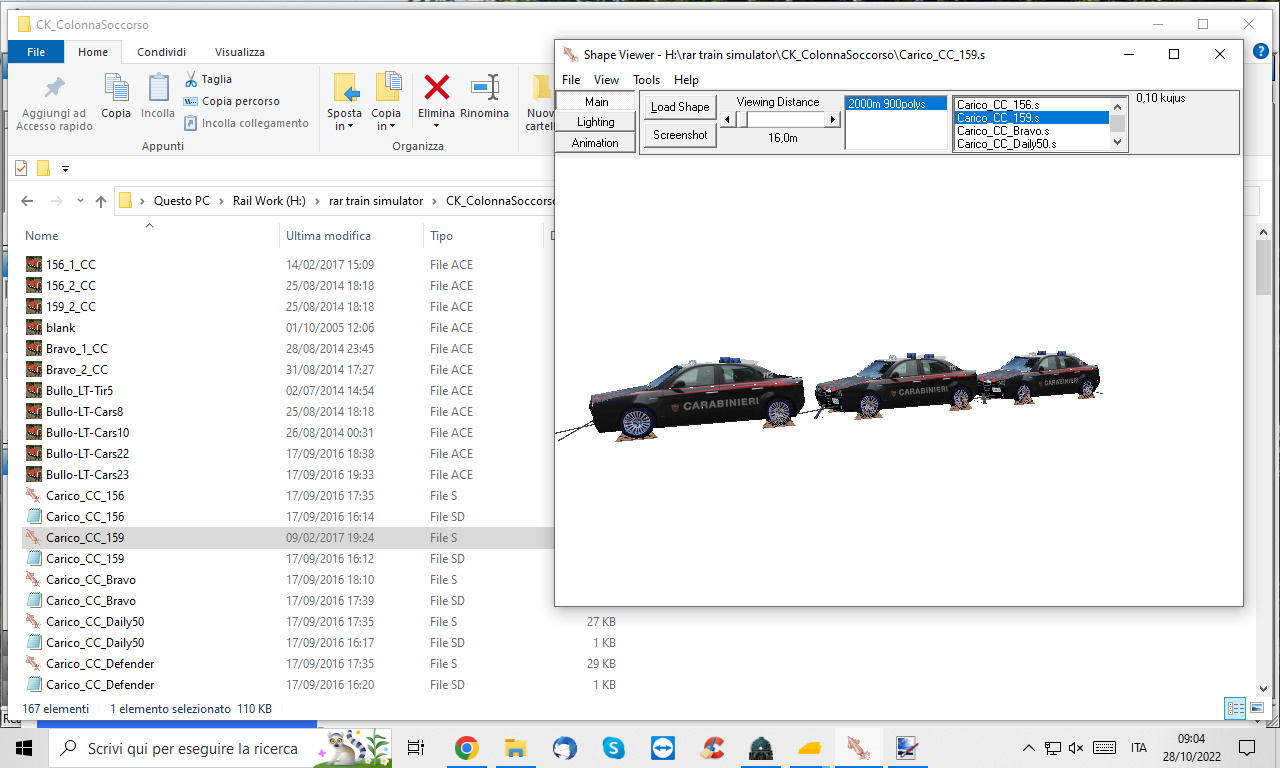The width and height of the screenshot is (1280, 768).
Task: Open the File menu in Shape Viewer
Action: pos(571,80)
